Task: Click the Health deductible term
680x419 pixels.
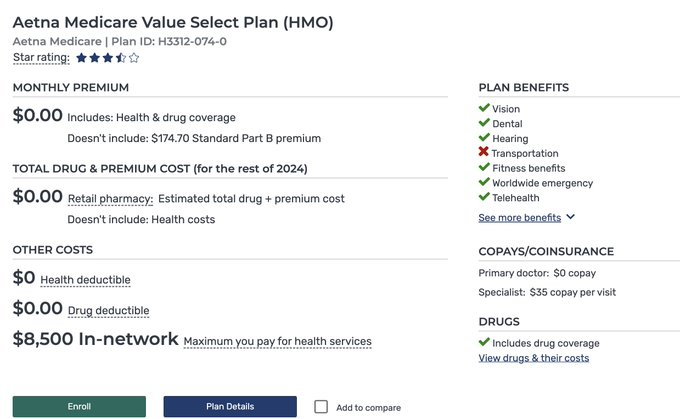Action: 85,280
